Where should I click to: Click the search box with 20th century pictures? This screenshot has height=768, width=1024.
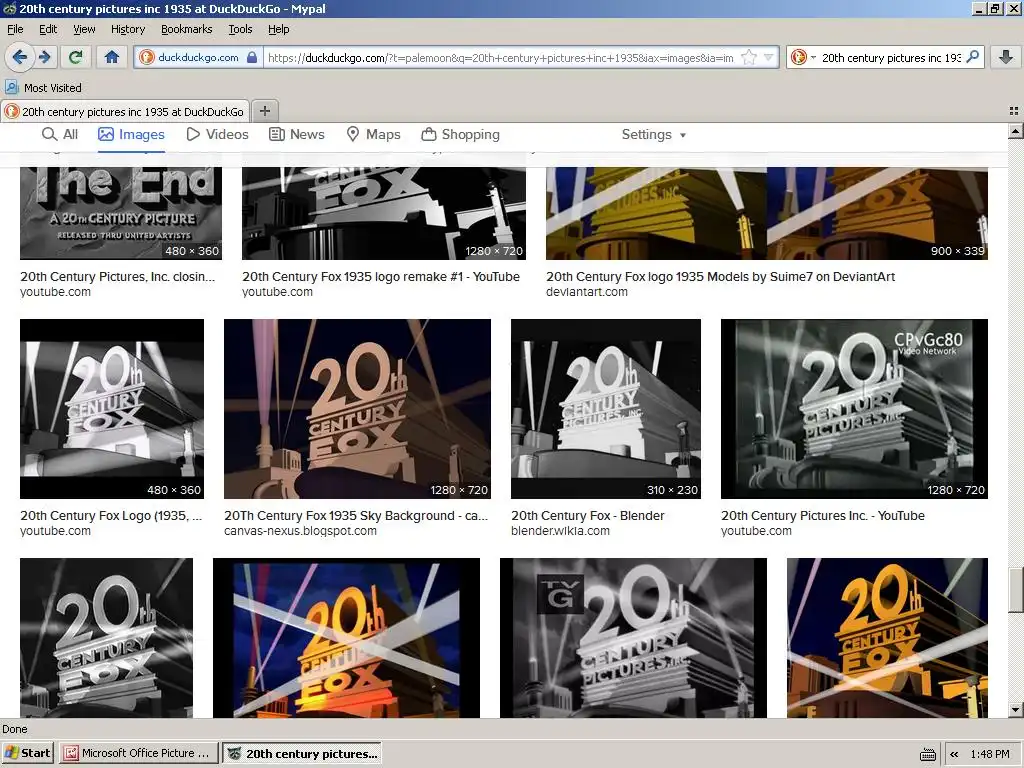point(891,57)
